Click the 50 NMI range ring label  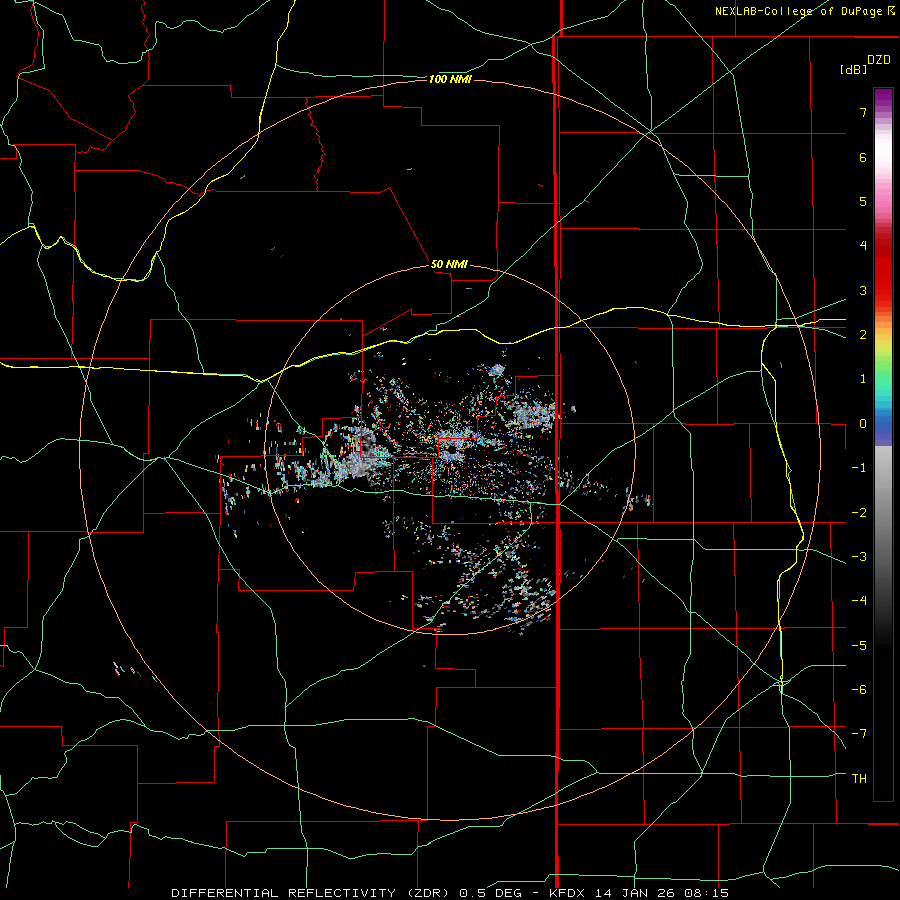pos(449,264)
